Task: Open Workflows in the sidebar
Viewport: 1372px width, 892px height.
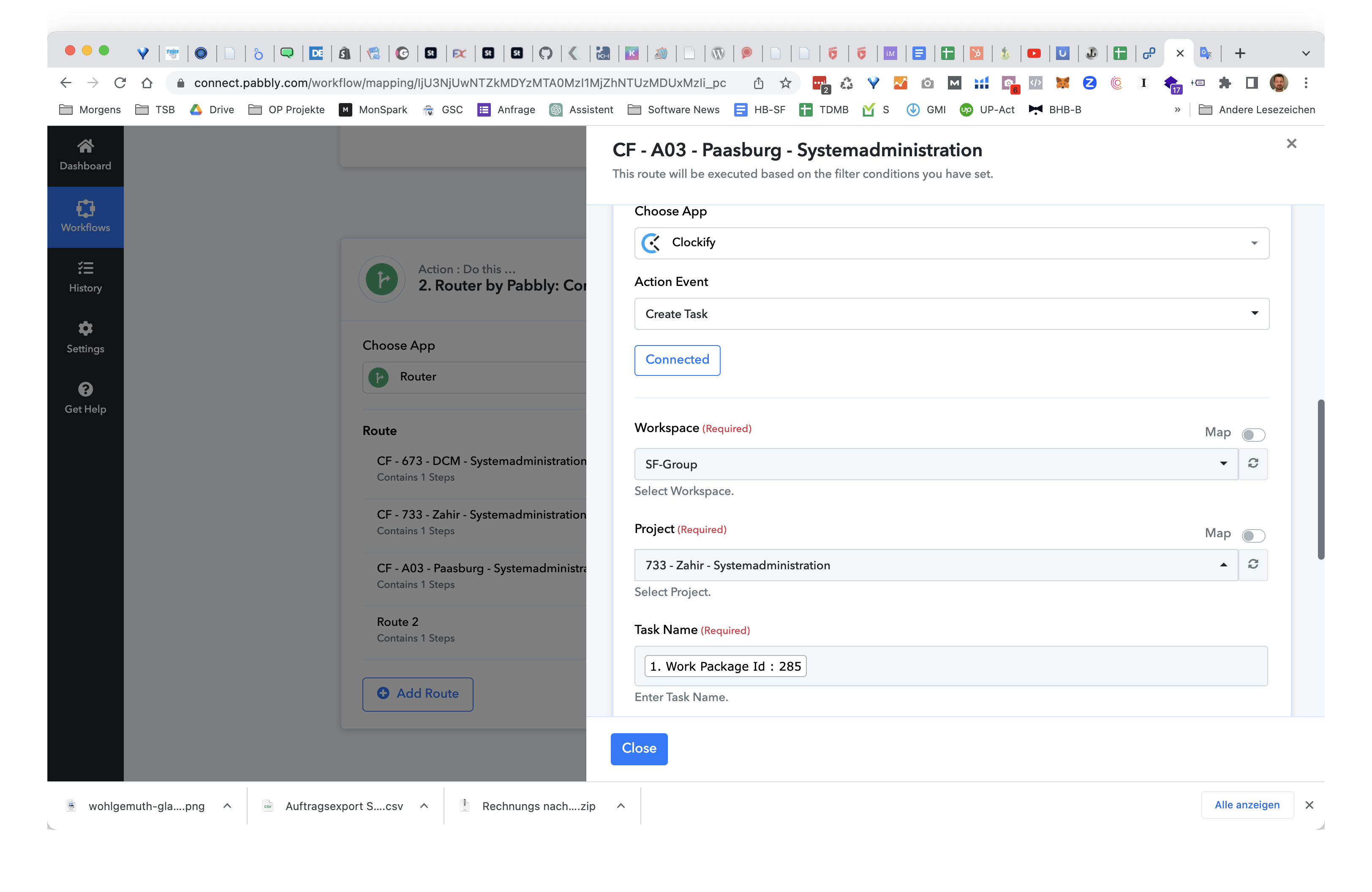Action: click(x=85, y=217)
